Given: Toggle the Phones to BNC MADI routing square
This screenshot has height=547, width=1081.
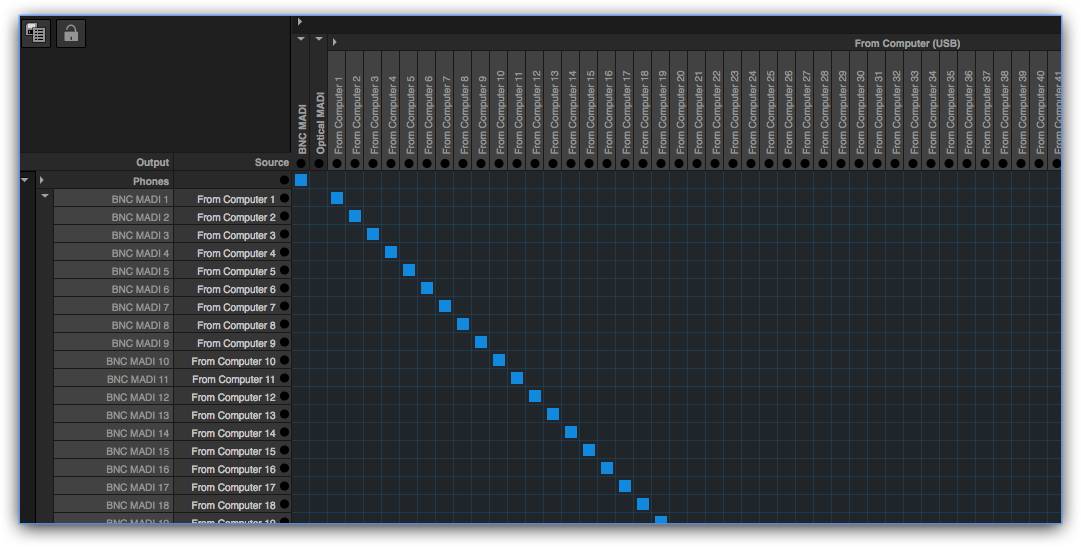Looking at the screenshot, I should [x=301, y=180].
